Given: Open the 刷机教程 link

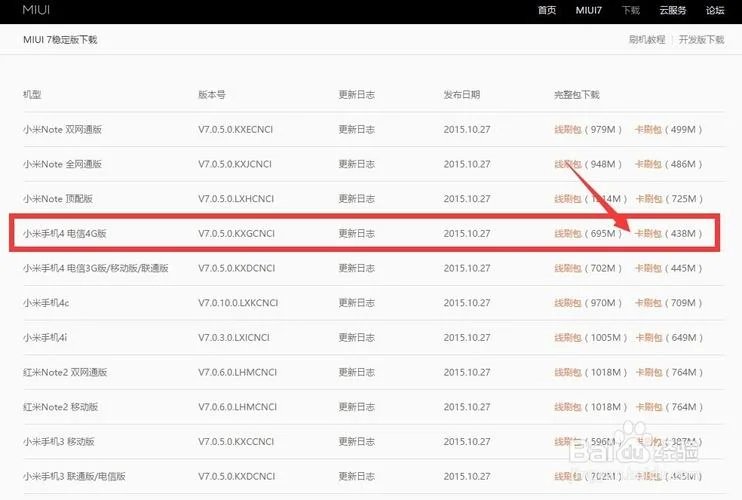Looking at the screenshot, I should pyautogui.click(x=647, y=40).
